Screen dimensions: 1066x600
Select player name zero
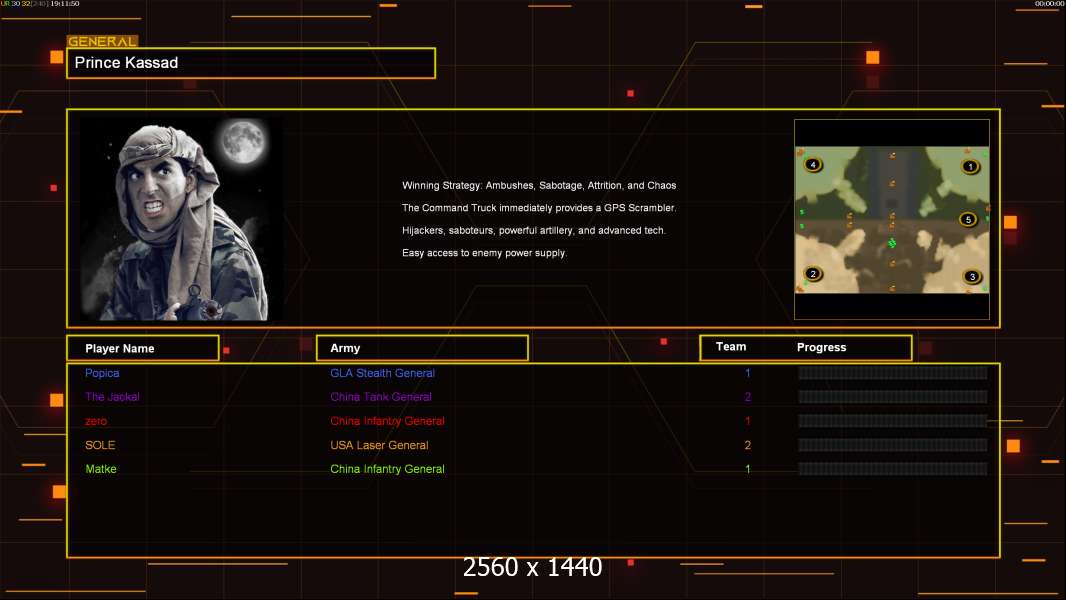[x=96, y=421]
